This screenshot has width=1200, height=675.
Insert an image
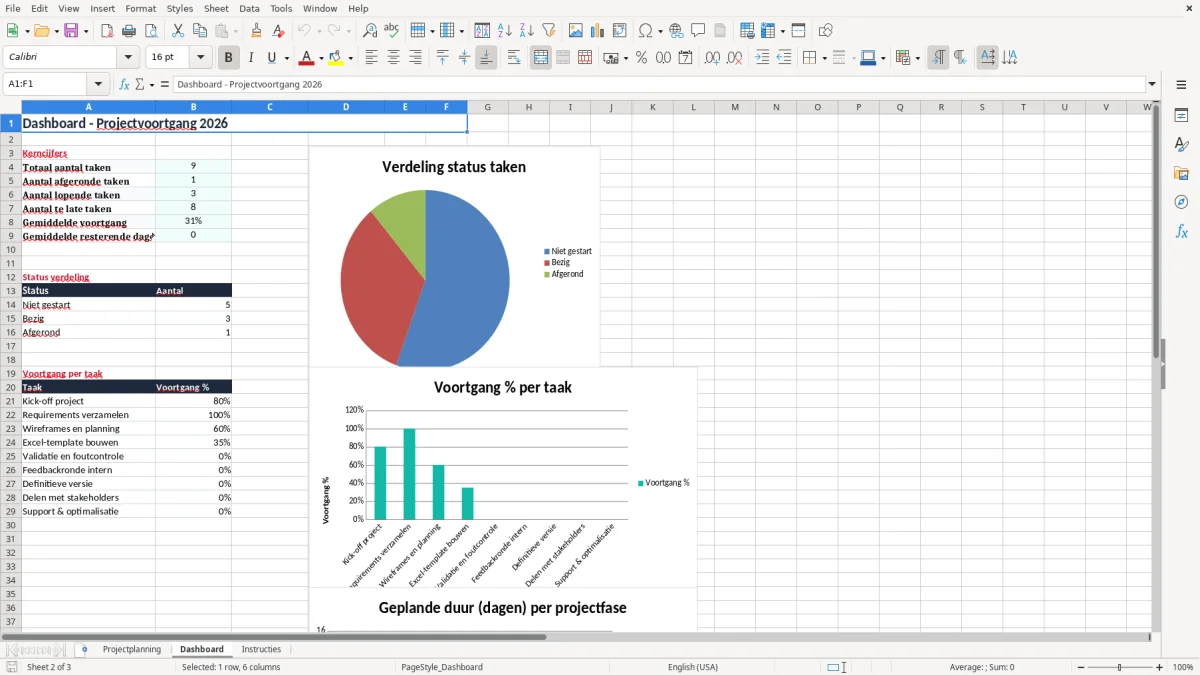pos(576,31)
